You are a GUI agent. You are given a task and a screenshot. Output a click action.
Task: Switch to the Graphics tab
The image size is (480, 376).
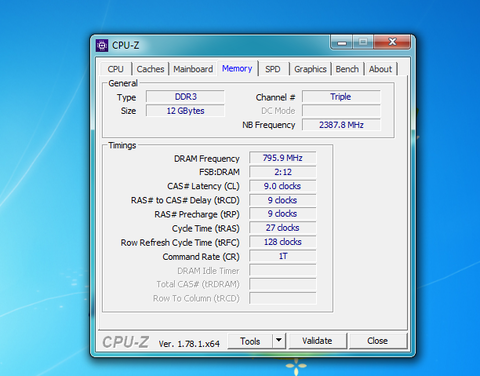point(310,69)
